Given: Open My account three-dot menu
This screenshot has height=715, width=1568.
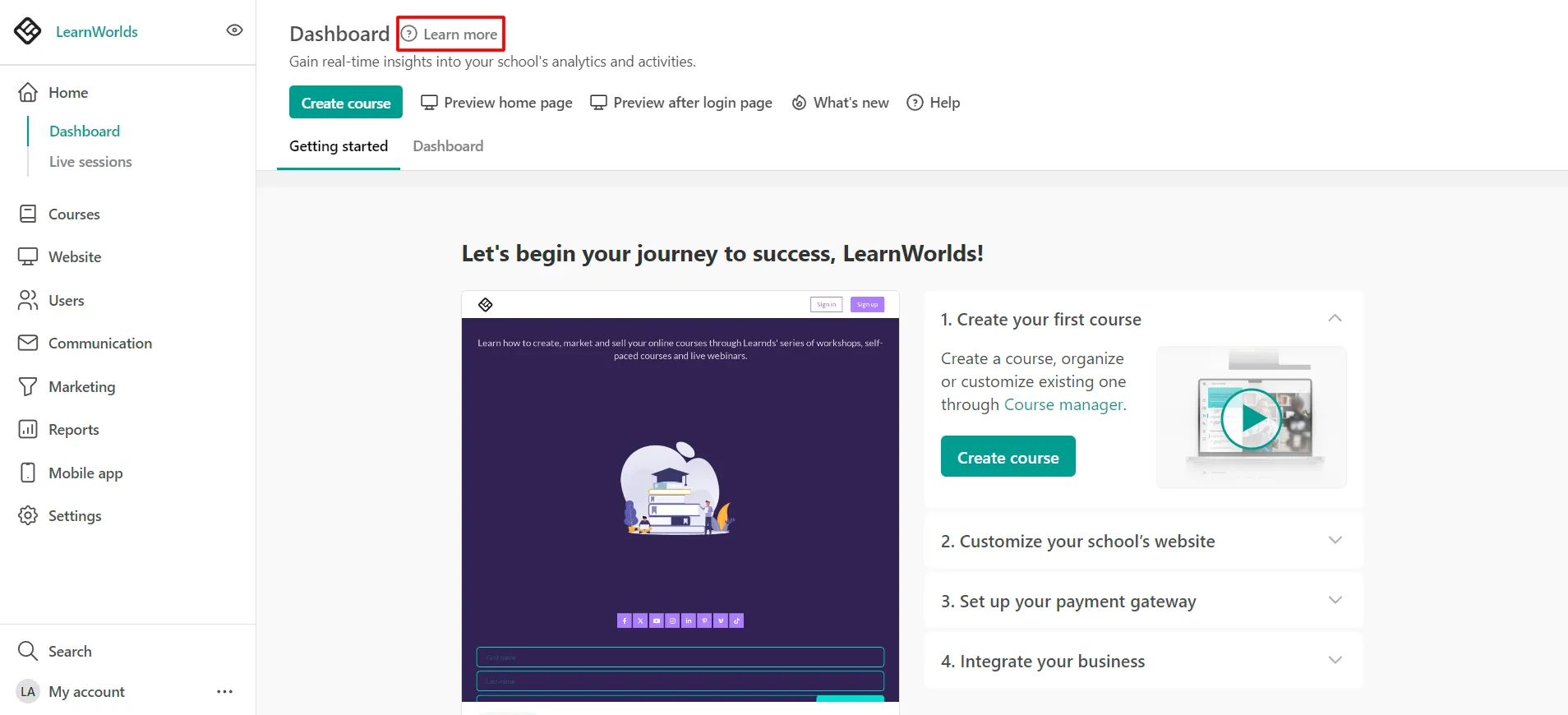Looking at the screenshot, I should 224,692.
